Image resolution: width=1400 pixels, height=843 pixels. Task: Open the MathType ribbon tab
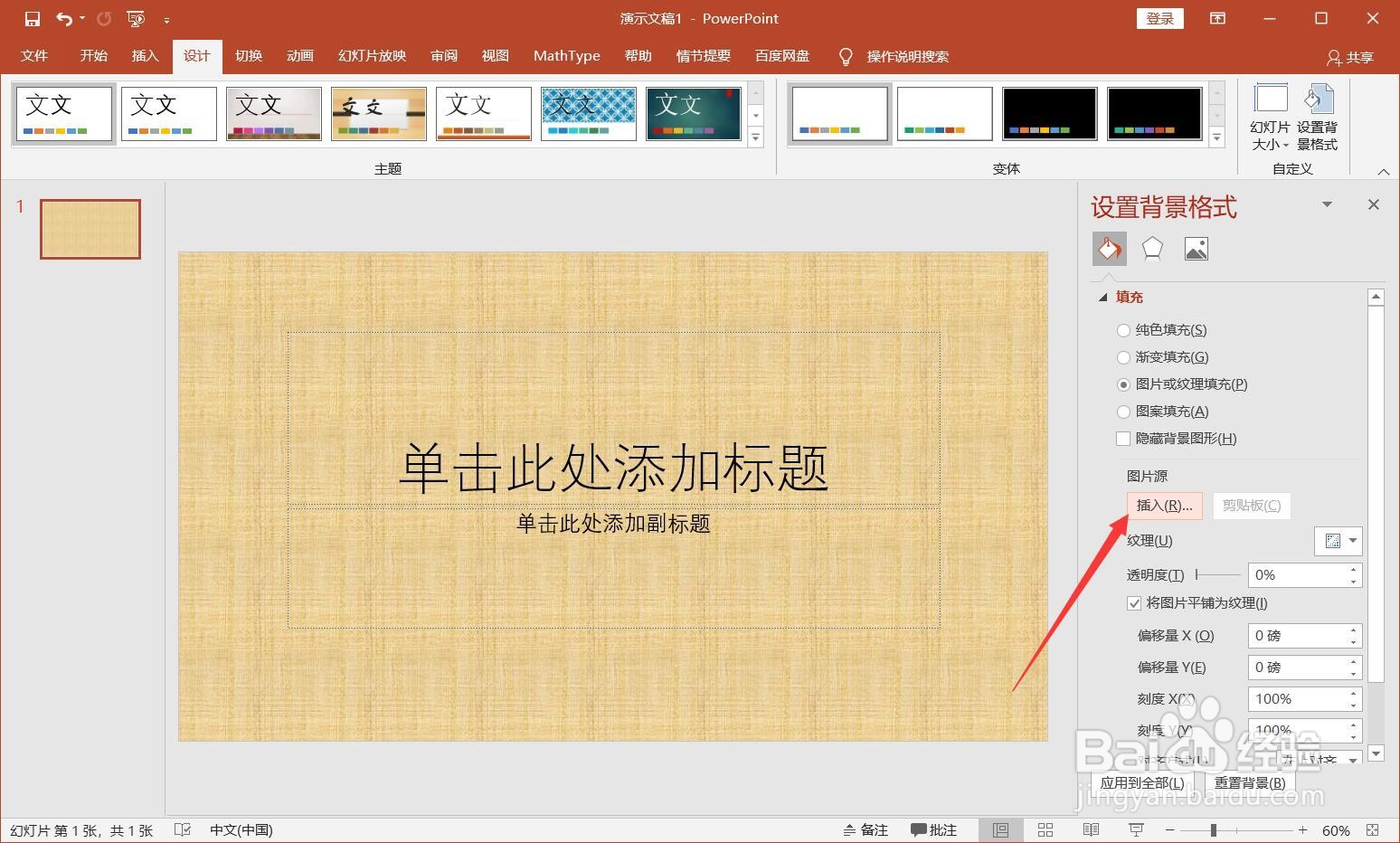click(x=567, y=56)
